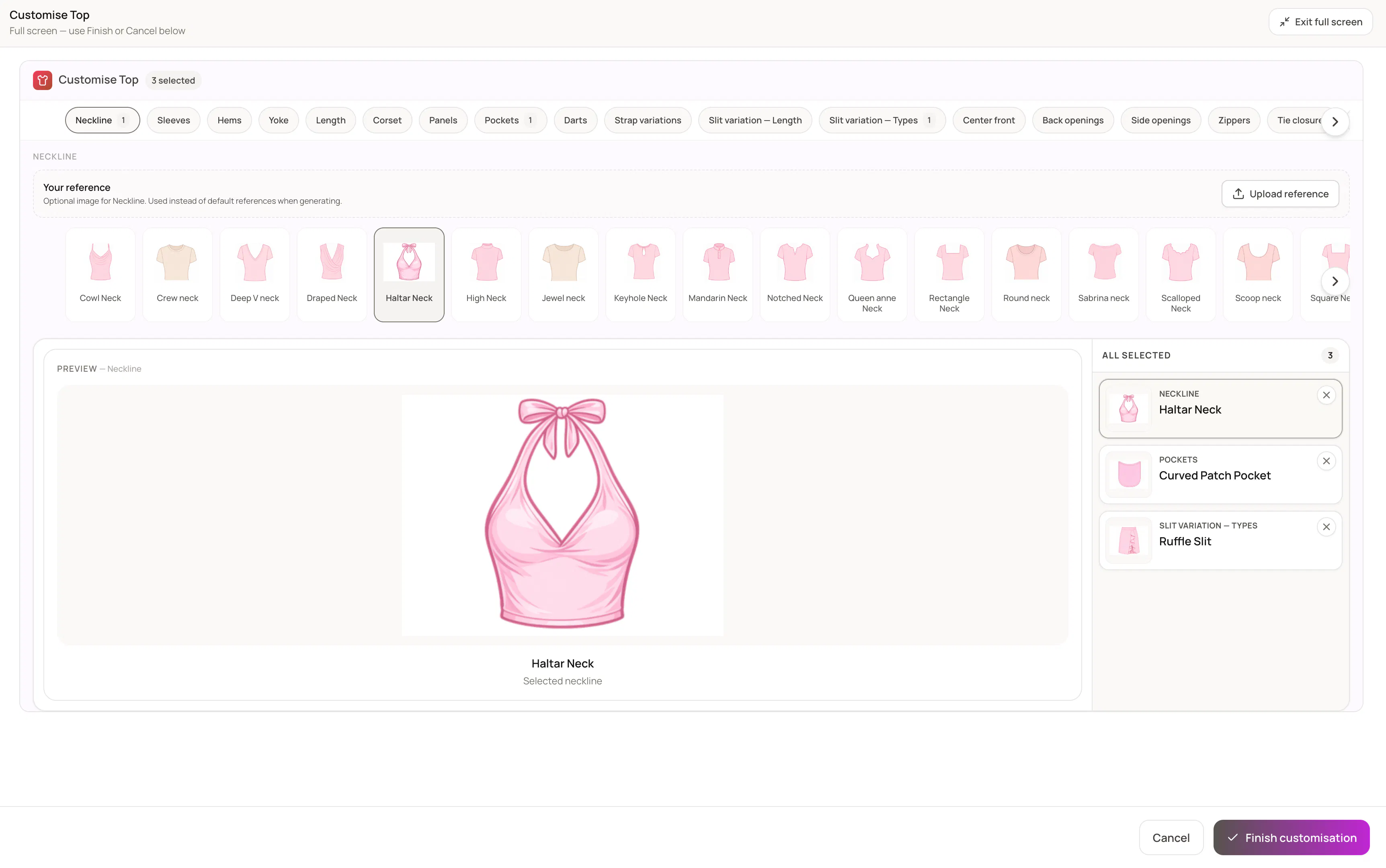The image size is (1386, 868).
Task: Open the Neckline tab
Action: pyautogui.click(x=102, y=121)
